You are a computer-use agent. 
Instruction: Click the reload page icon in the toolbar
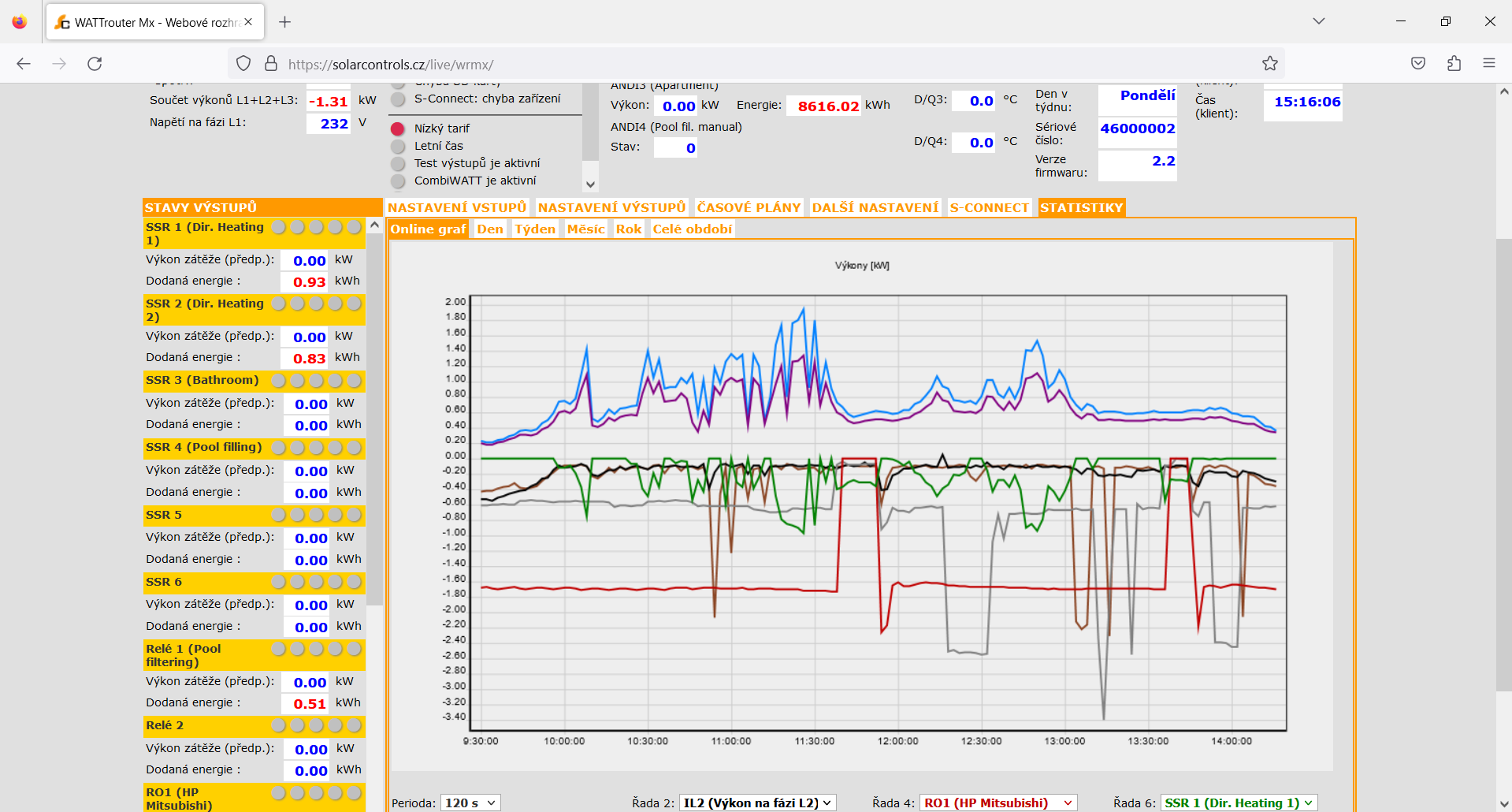coord(95,64)
